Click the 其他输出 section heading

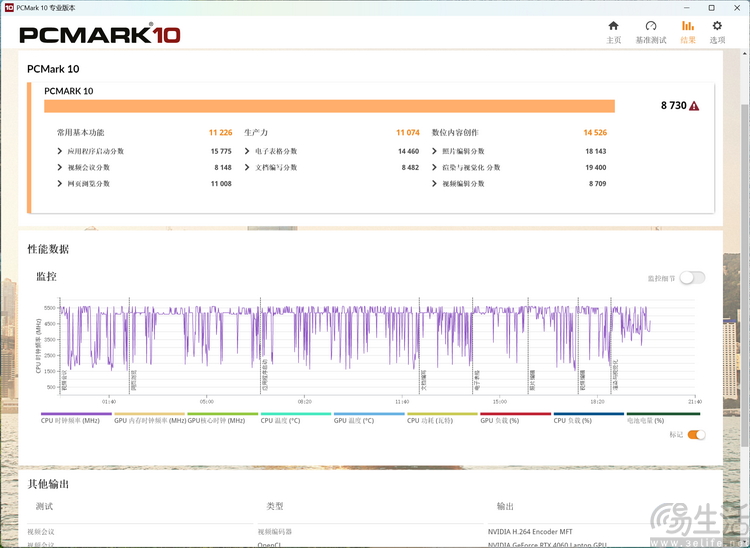(x=48, y=484)
